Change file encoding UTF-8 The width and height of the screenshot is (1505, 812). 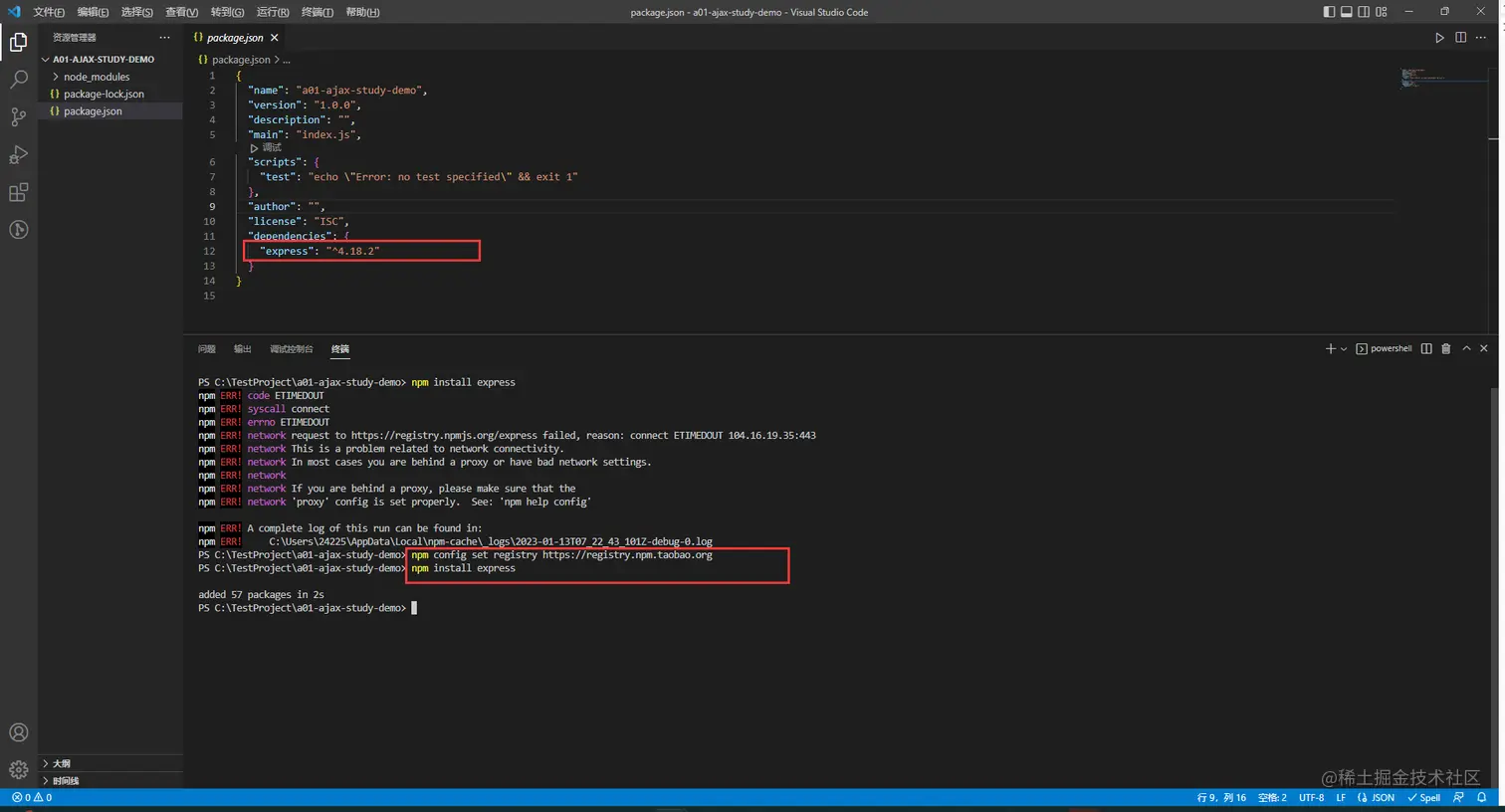[1311, 797]
